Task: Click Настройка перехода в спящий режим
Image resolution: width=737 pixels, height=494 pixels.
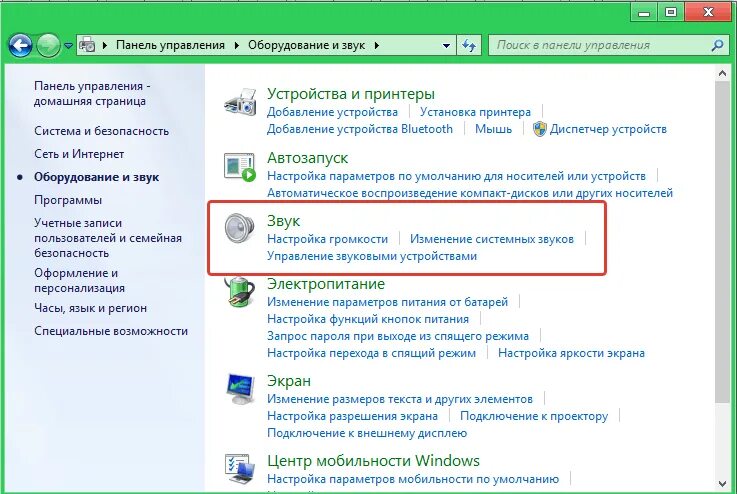Action: pos(371,353)
